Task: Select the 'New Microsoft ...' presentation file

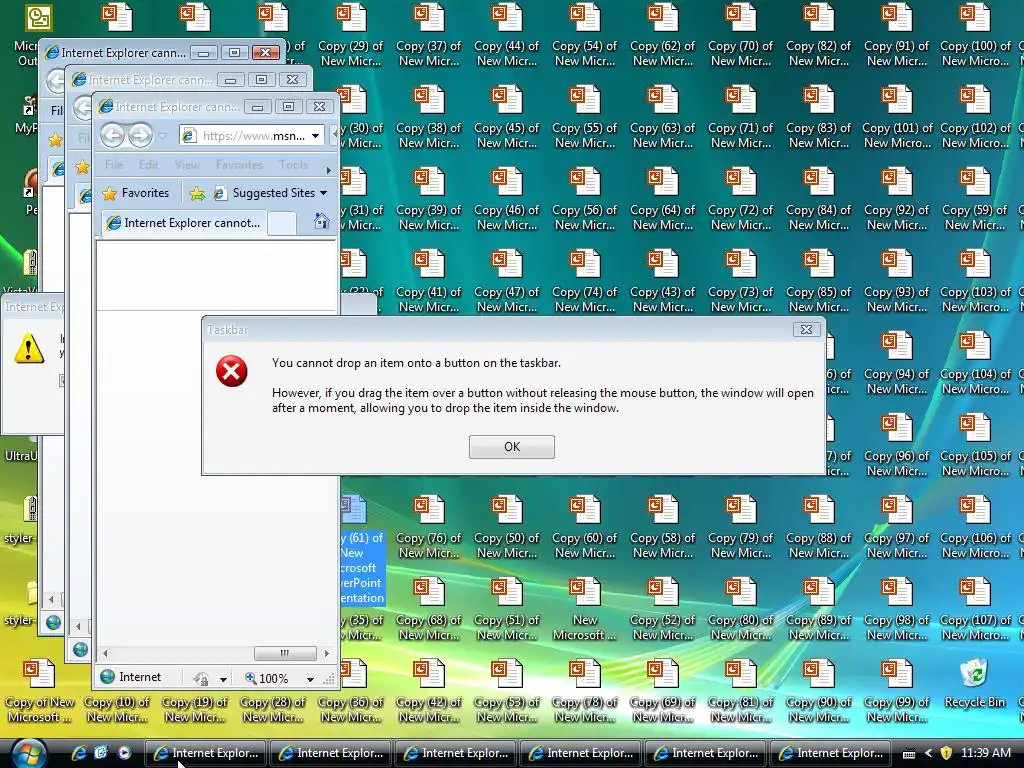Action: pyautogui.click(x=584, y=609)
